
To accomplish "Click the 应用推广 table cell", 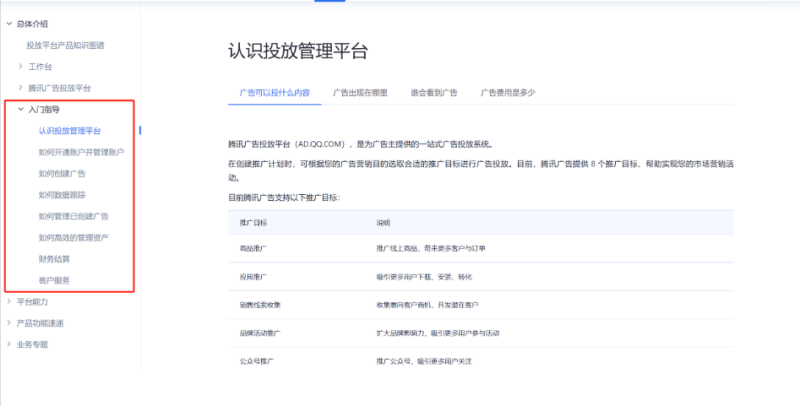I will (x=254, y=277).
